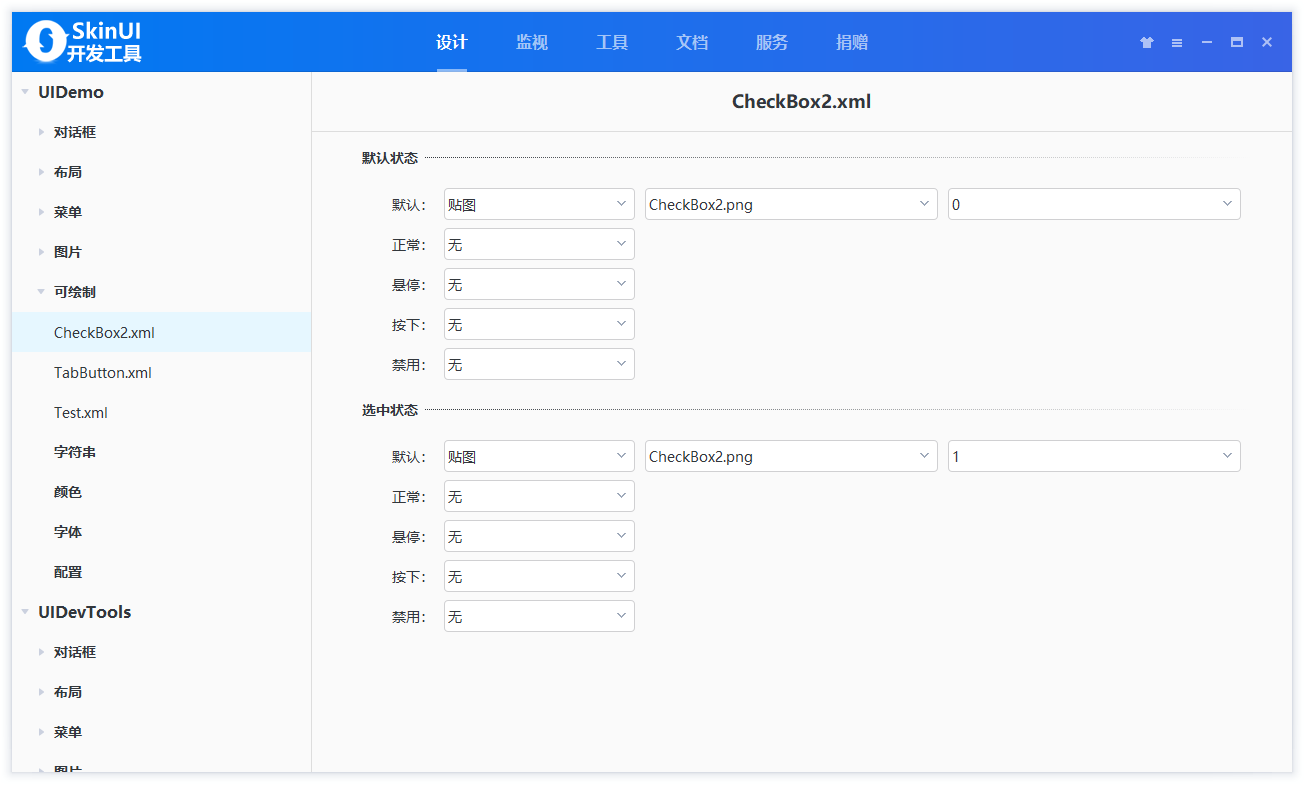
Task: Collapse the UIDemo project node
Action: pyautogui.click(x=24, y=92)
